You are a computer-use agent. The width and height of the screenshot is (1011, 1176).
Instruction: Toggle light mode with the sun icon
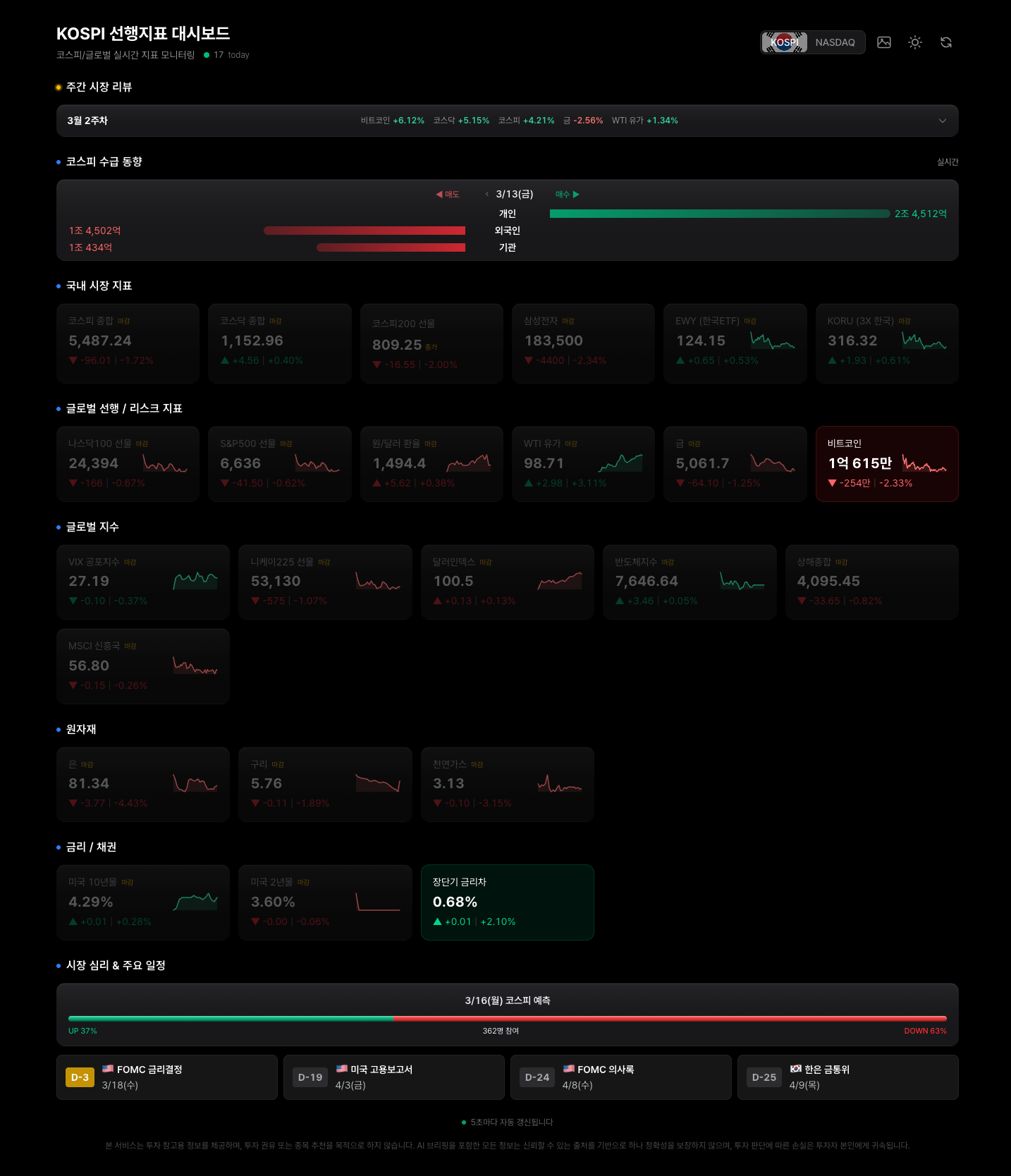[x=914, y=42]
